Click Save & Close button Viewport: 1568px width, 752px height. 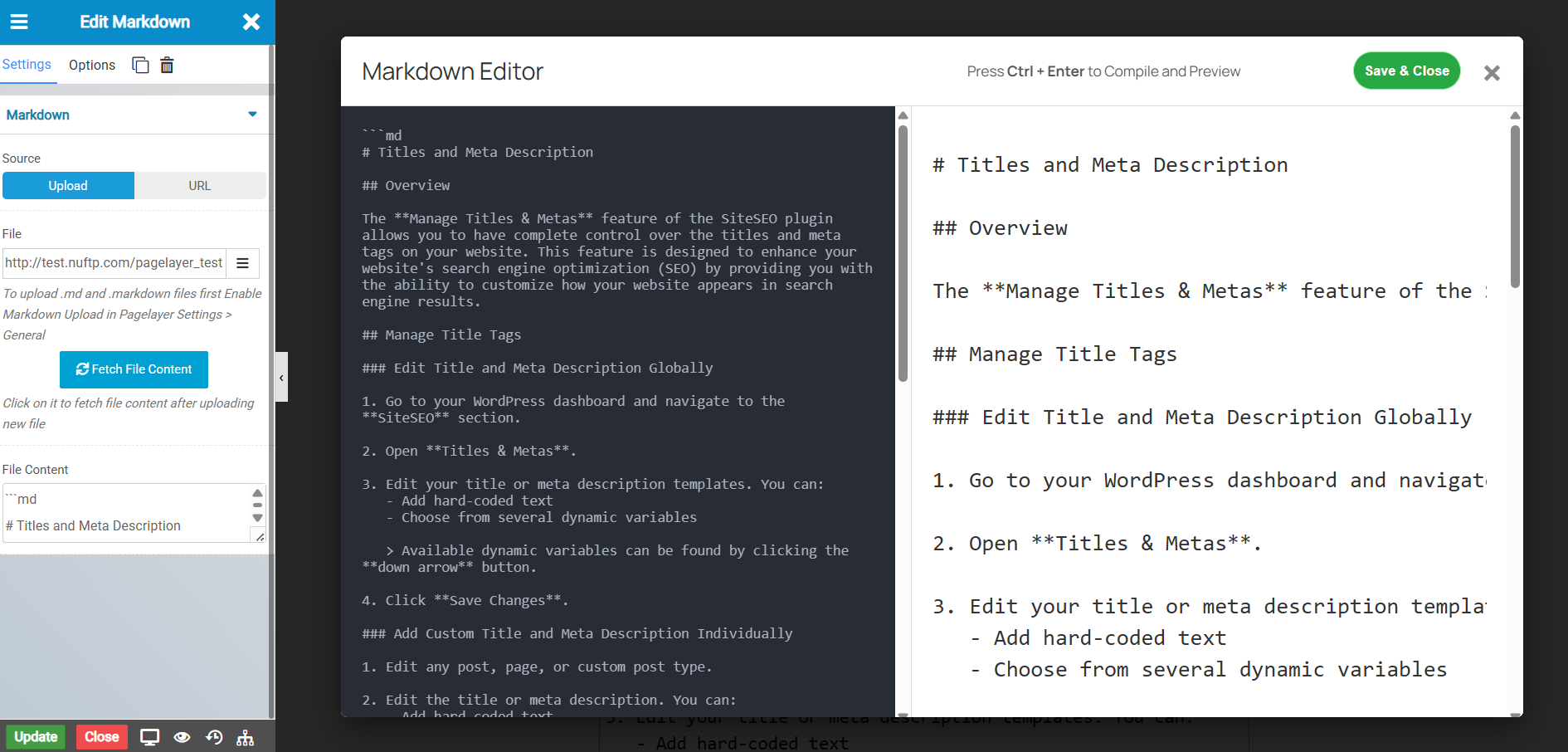(1406, 71)
